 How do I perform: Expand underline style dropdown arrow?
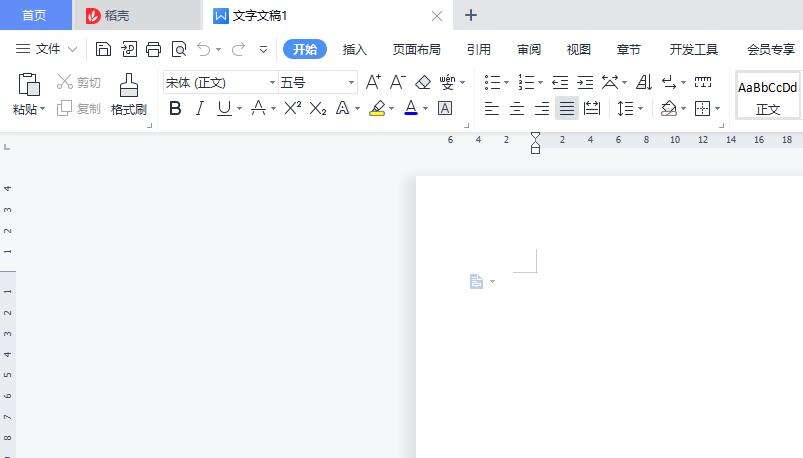coord(239,109)
